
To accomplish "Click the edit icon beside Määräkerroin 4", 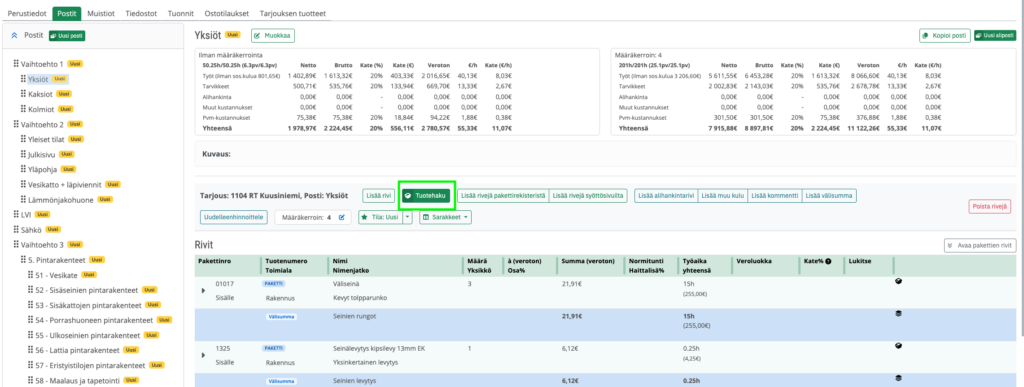I will [341, 217].
